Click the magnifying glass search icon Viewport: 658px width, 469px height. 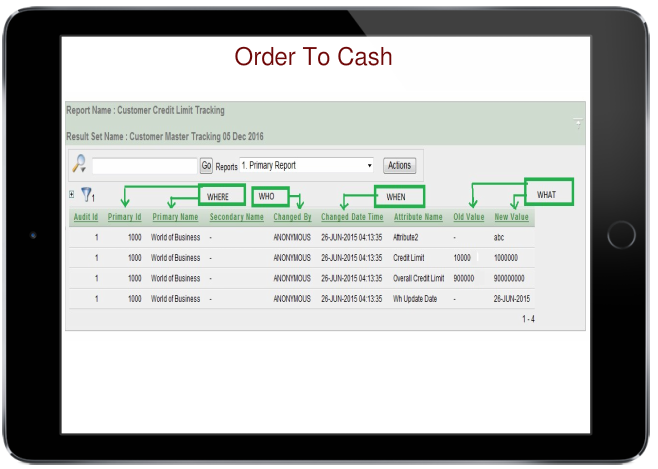point(79,165)
